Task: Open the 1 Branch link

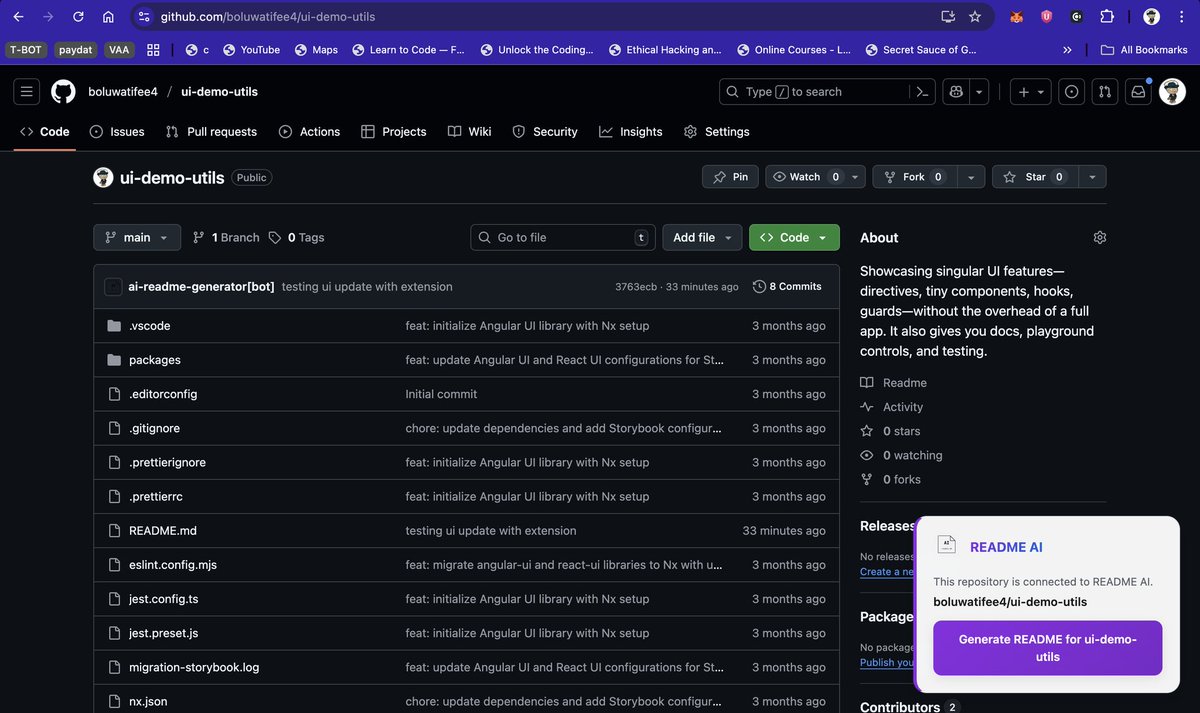Action: click(x=226, y=237)
